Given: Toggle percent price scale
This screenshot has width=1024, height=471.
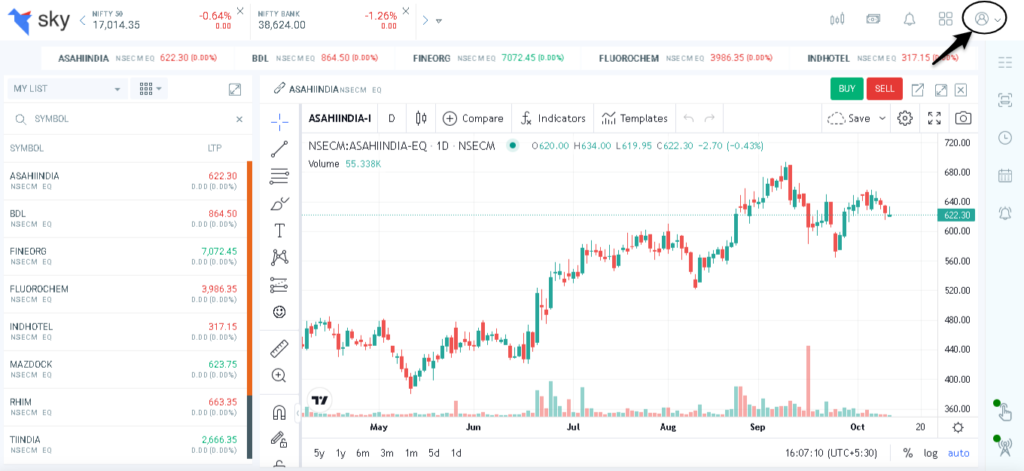Looking at the screenshot, I should click(908, 453).
